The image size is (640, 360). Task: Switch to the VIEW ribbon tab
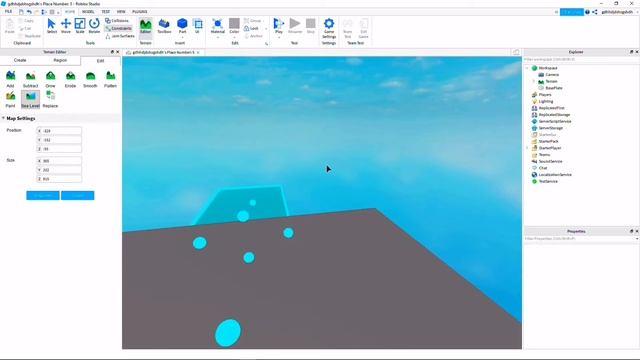tap(121, 12)
